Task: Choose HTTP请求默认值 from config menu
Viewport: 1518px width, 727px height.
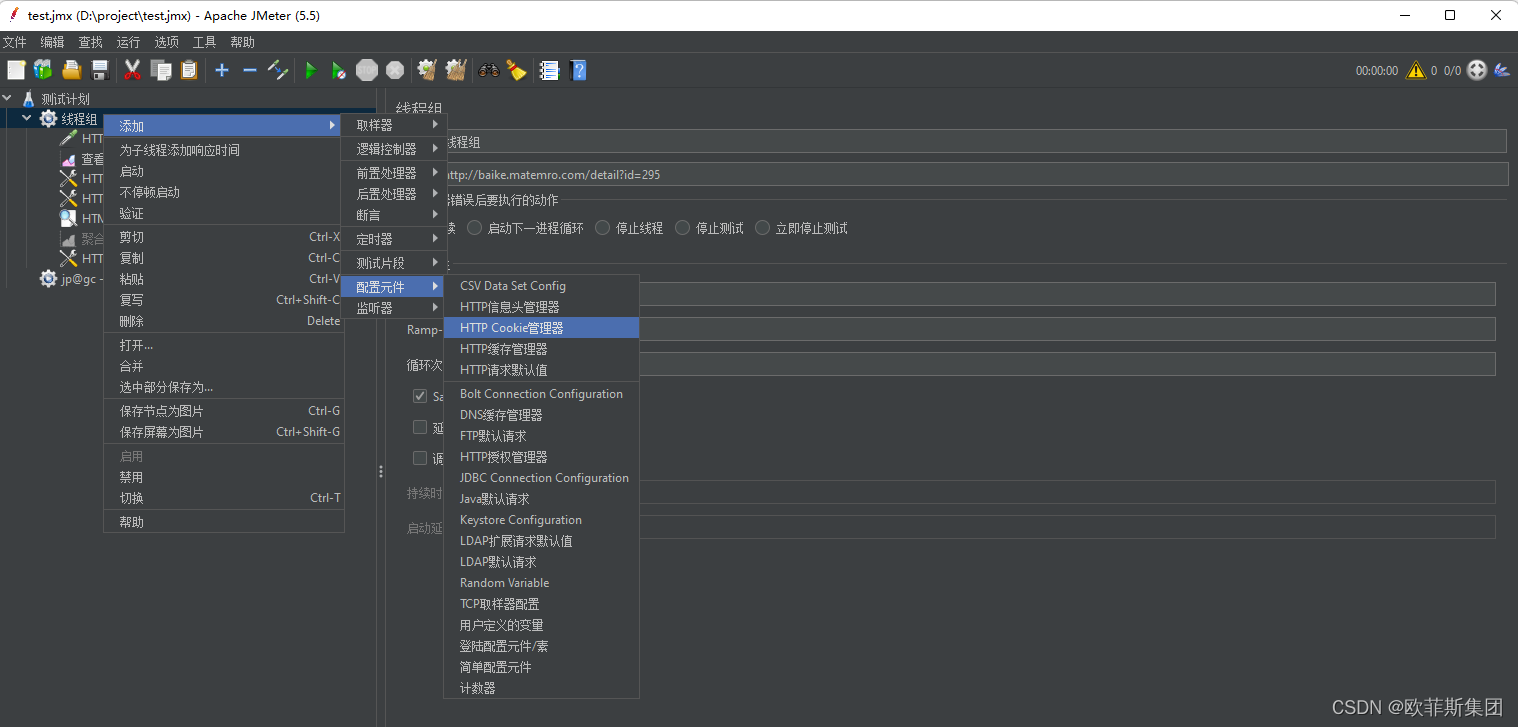Action: point(541,370)
